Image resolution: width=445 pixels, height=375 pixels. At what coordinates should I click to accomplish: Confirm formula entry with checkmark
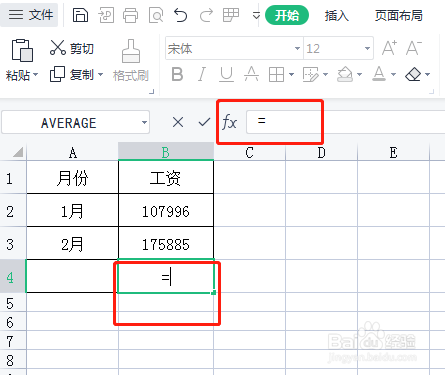click(204, 122)
